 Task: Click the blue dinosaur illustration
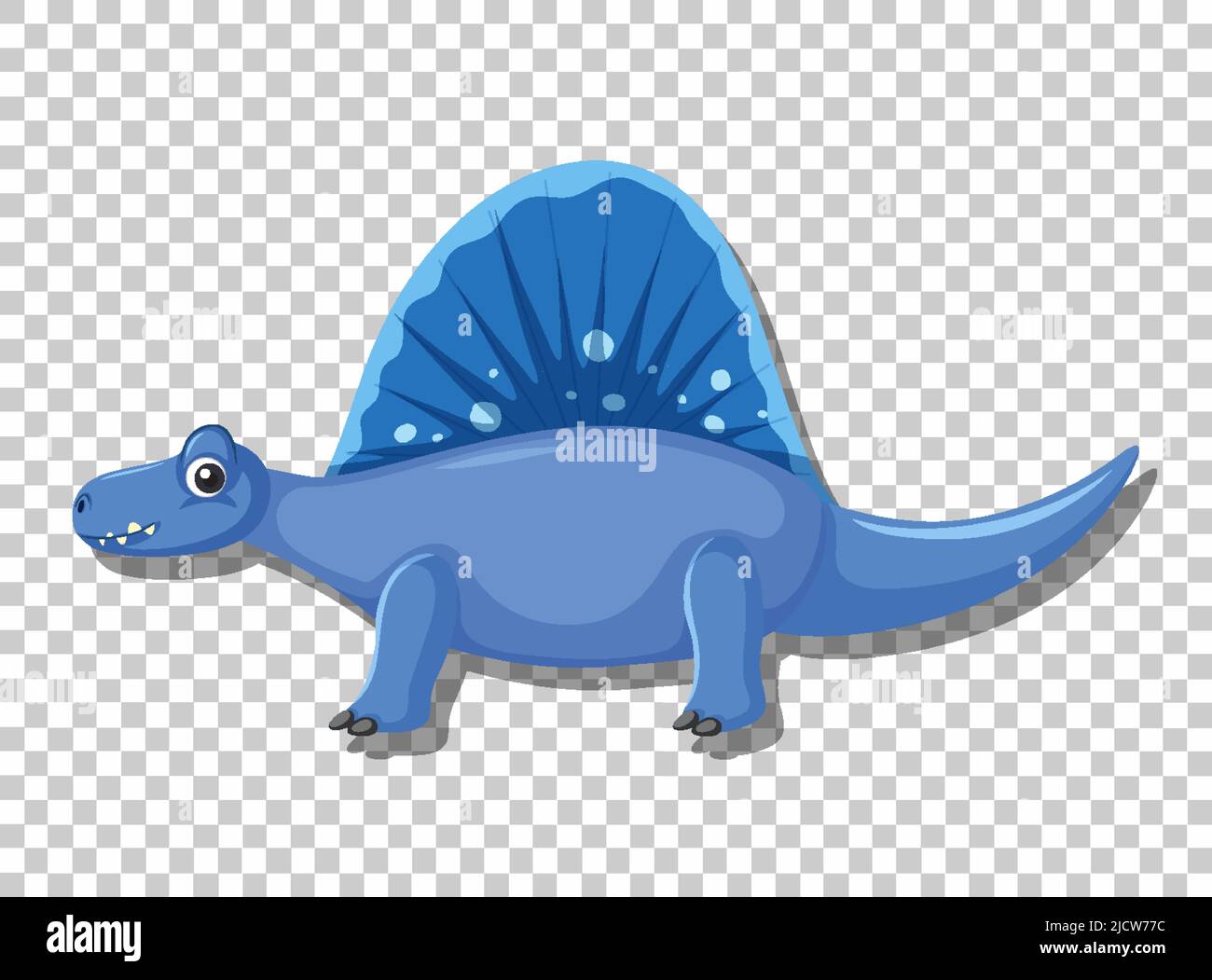point(606,448)
